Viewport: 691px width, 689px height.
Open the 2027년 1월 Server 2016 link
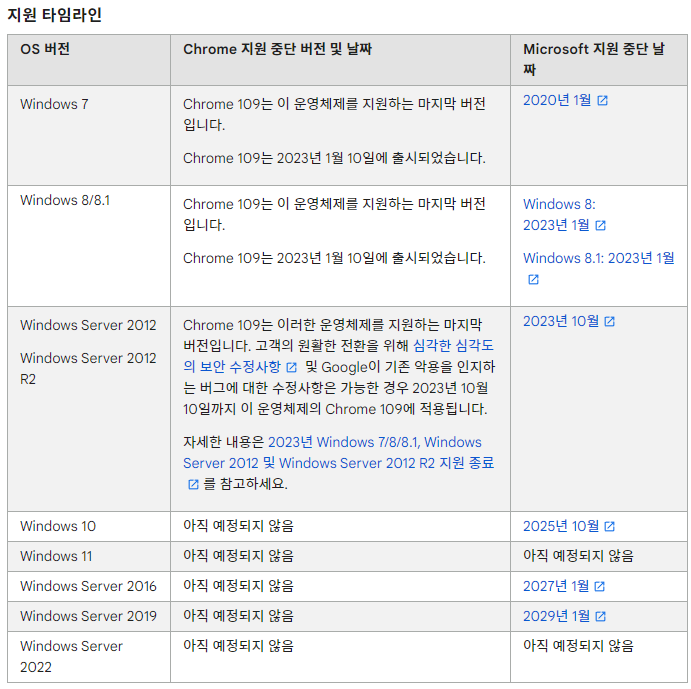[556, 586]
